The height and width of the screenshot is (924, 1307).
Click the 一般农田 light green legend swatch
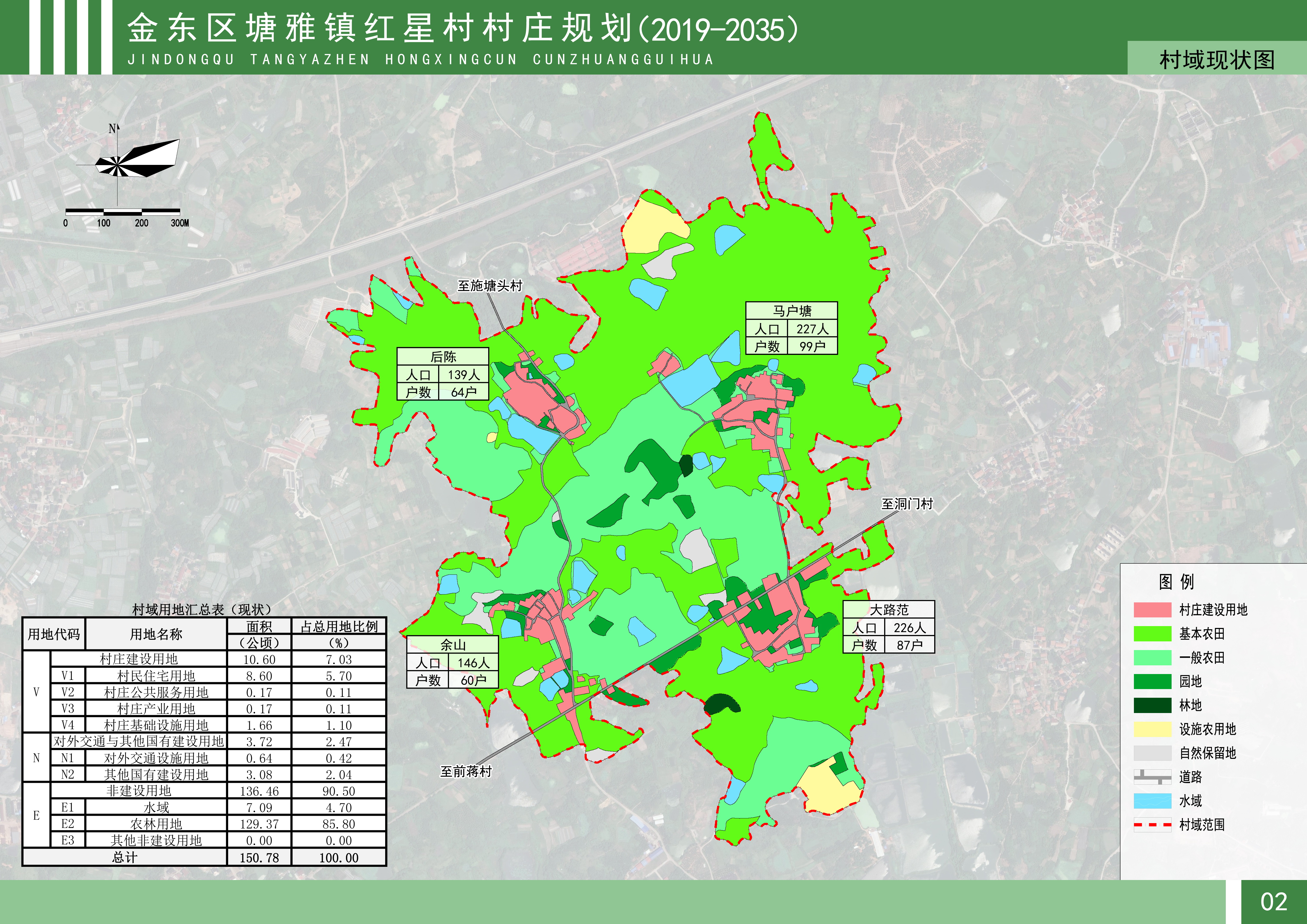point(1152,658)
